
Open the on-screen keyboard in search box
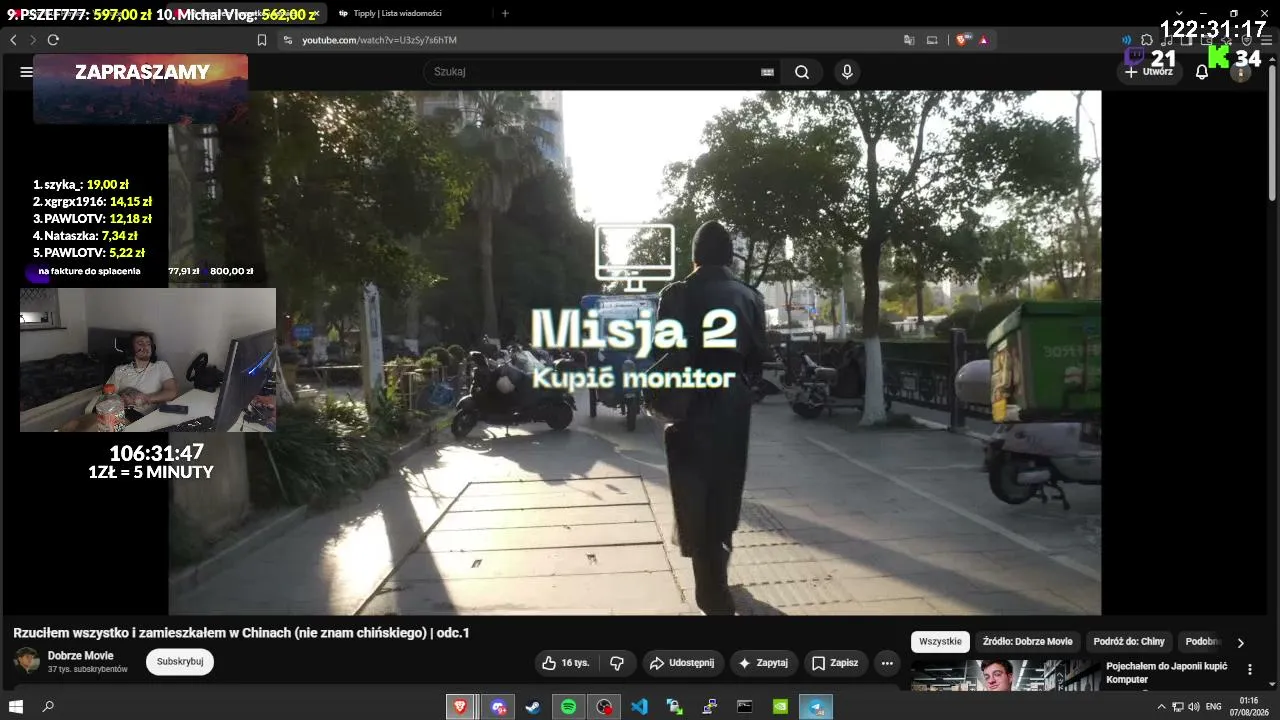point(767,72)
